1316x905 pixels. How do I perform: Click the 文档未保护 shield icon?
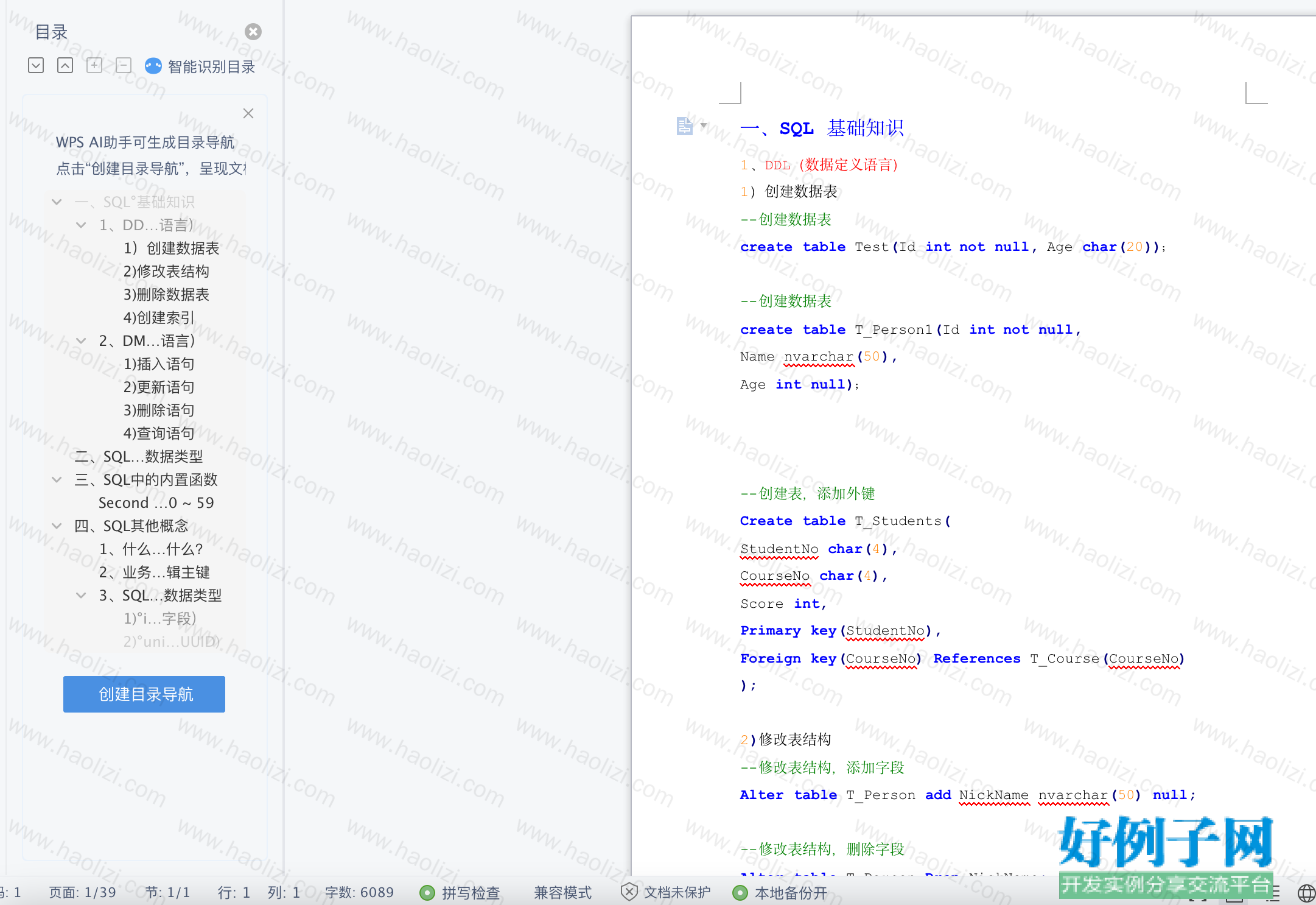tap(629, 892)
